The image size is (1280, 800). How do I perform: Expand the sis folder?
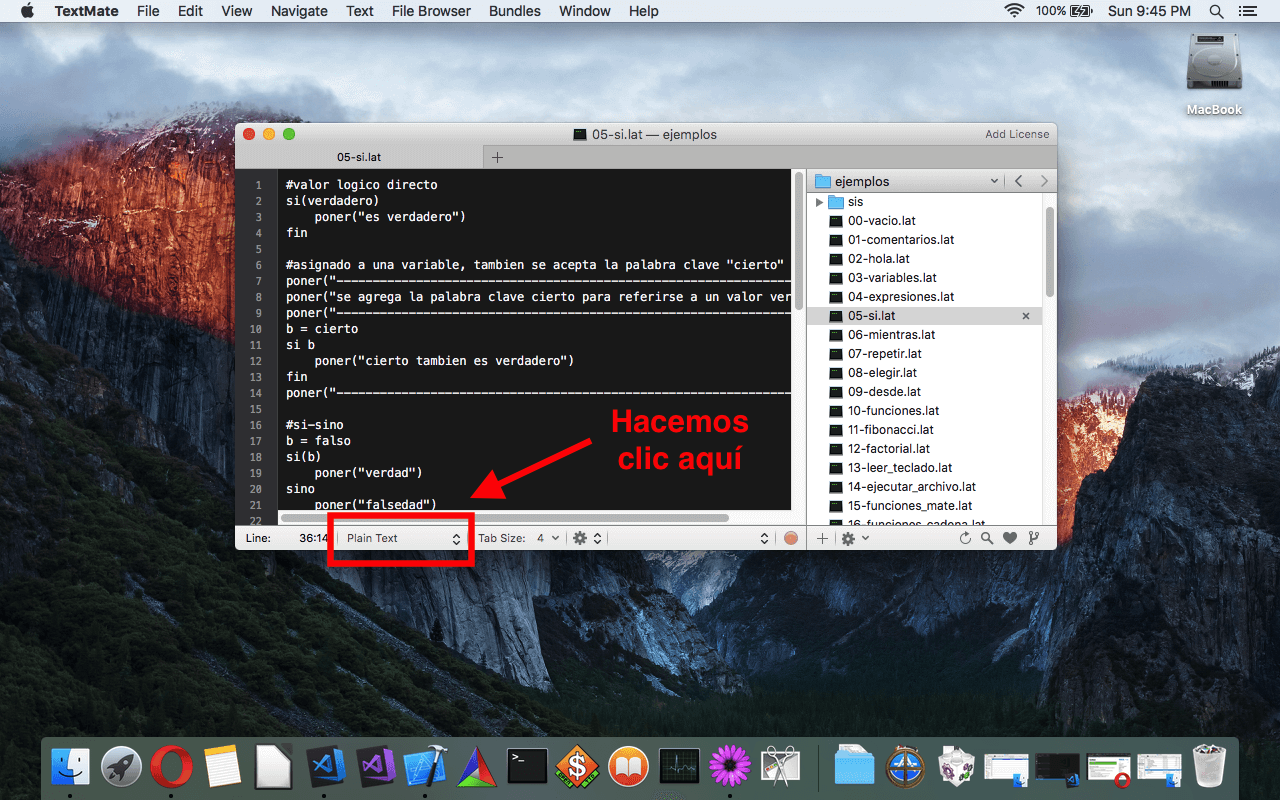coord(820,202)
